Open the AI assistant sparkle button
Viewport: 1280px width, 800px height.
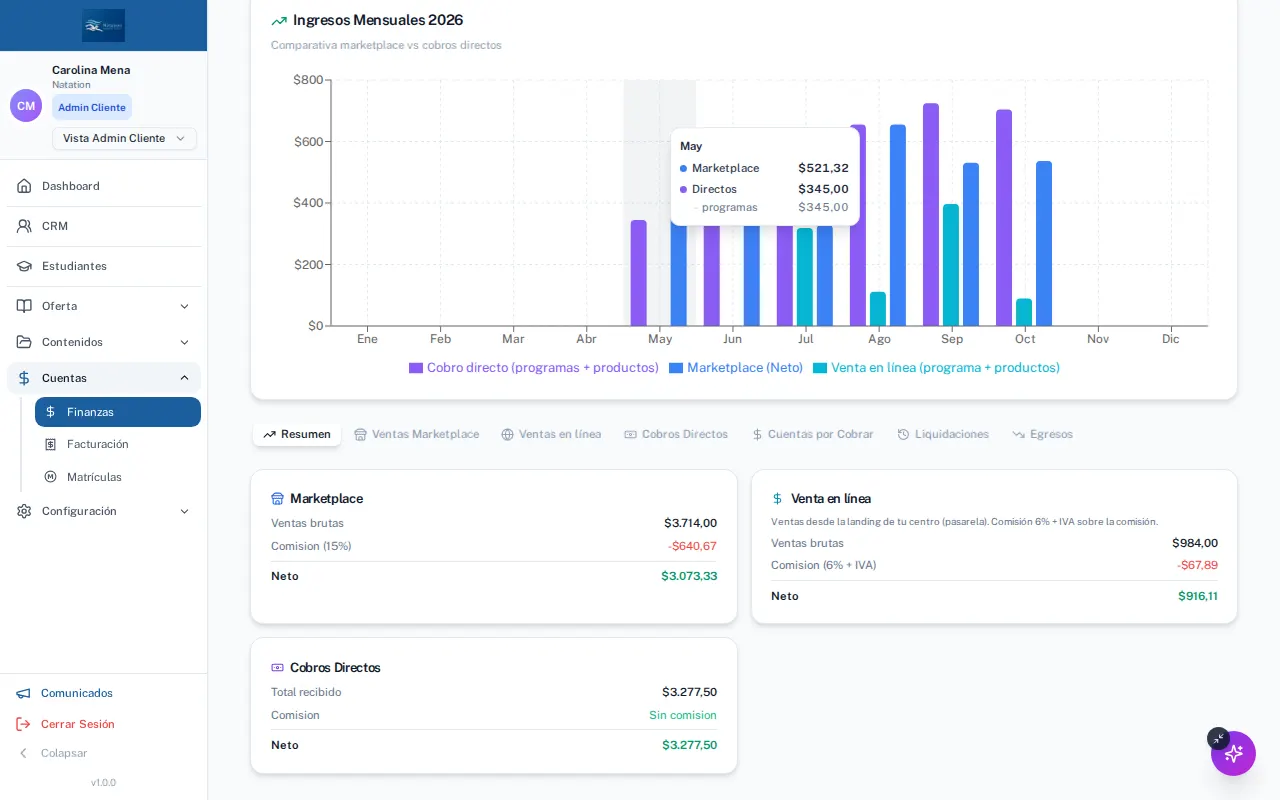pos(1233,753)
